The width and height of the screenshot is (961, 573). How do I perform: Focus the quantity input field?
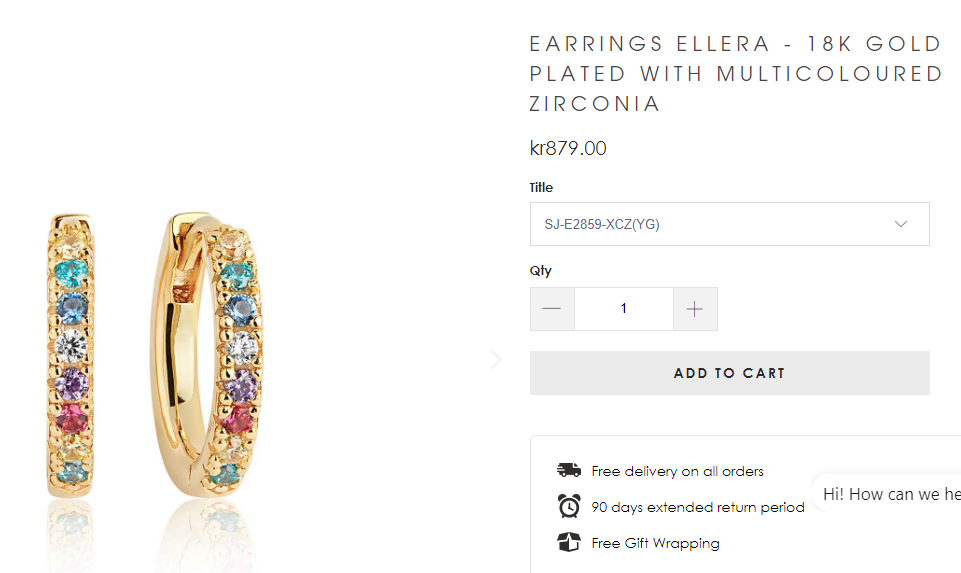click(623, 309)
